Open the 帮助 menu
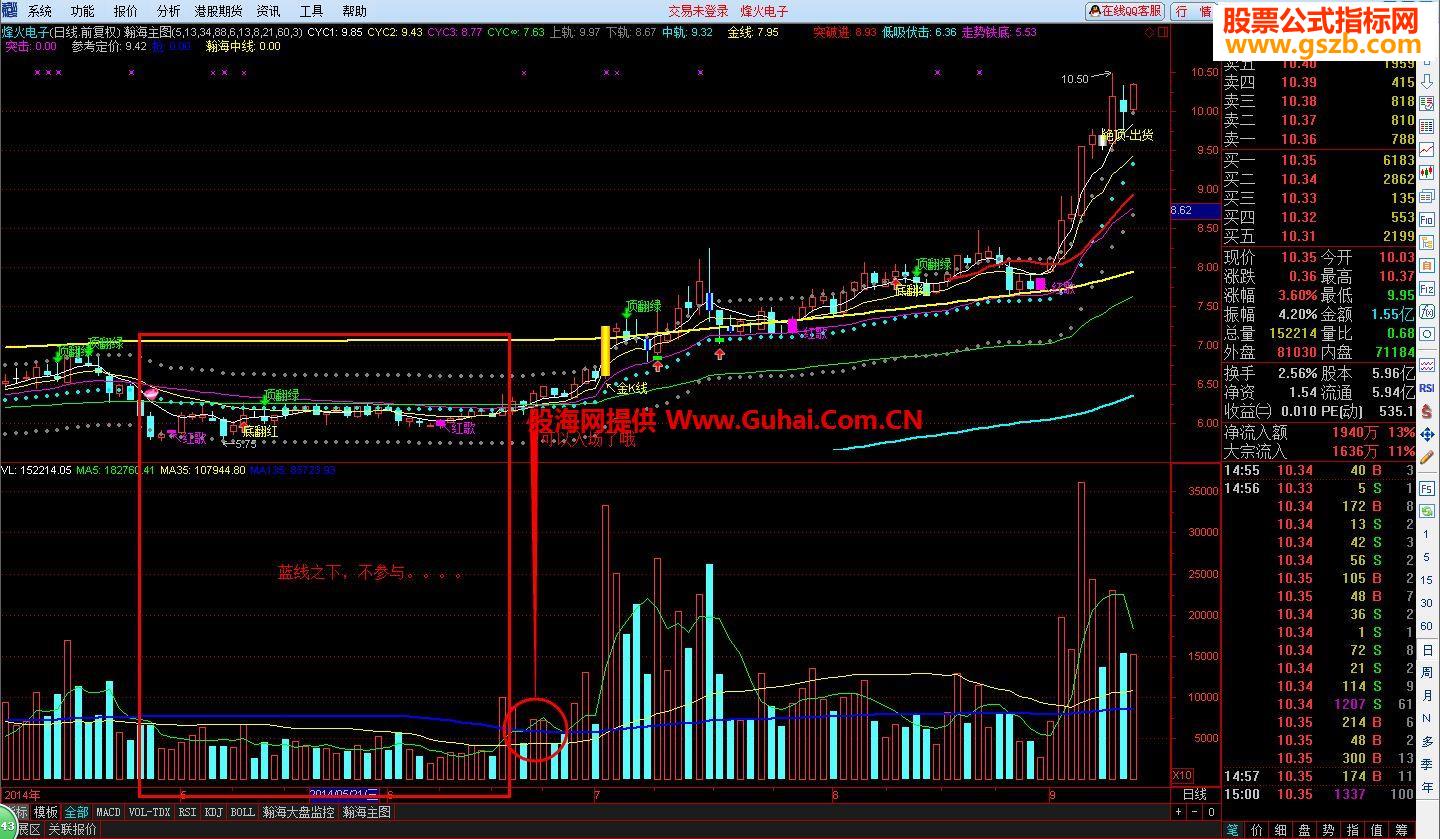 [355, 11]
